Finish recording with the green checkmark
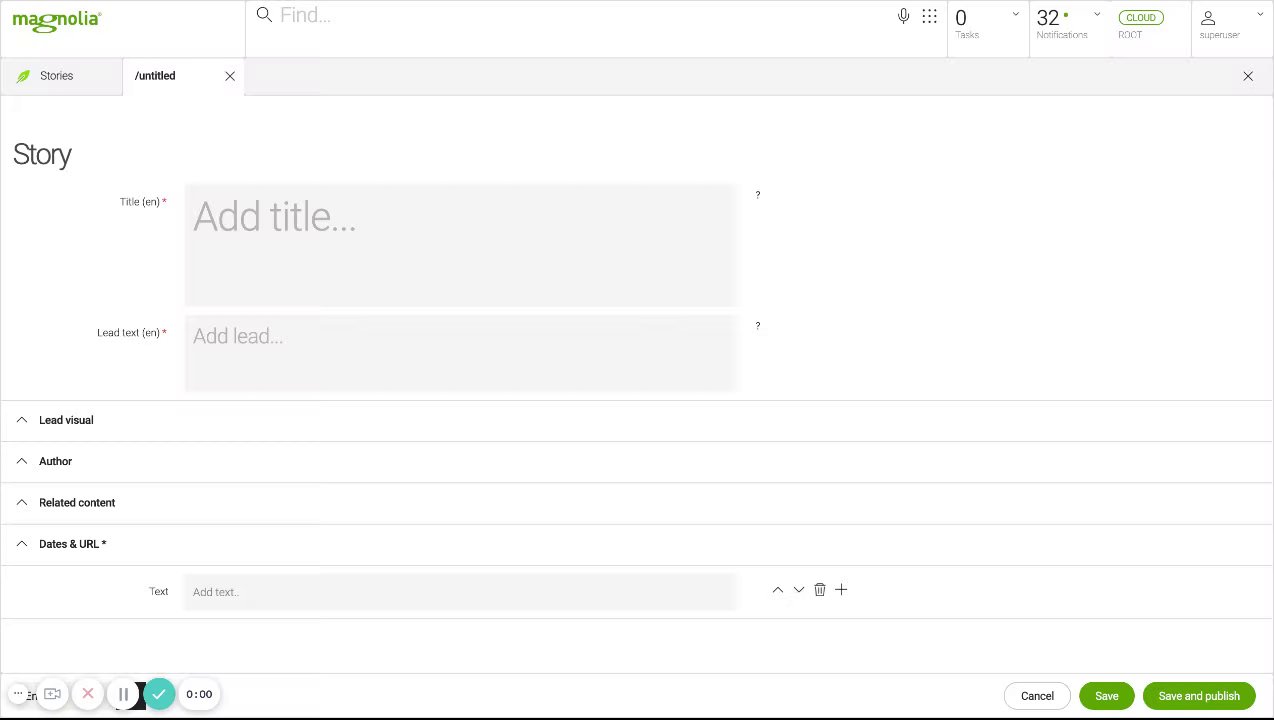 point(159,694)
